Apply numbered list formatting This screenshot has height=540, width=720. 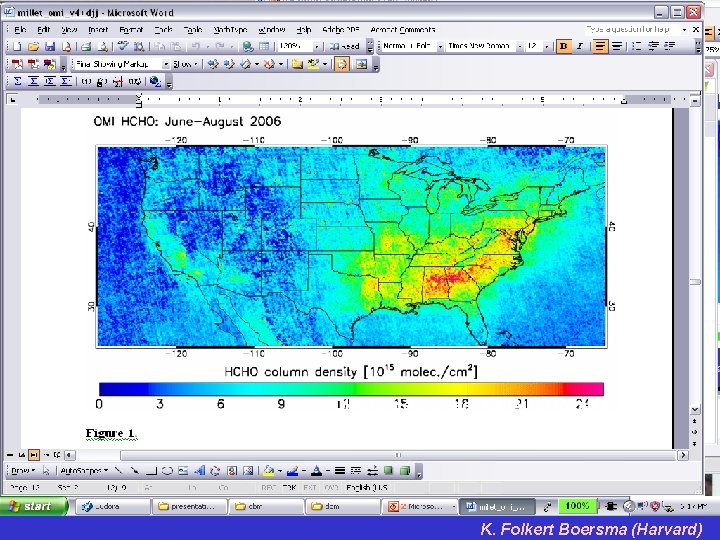637,46
